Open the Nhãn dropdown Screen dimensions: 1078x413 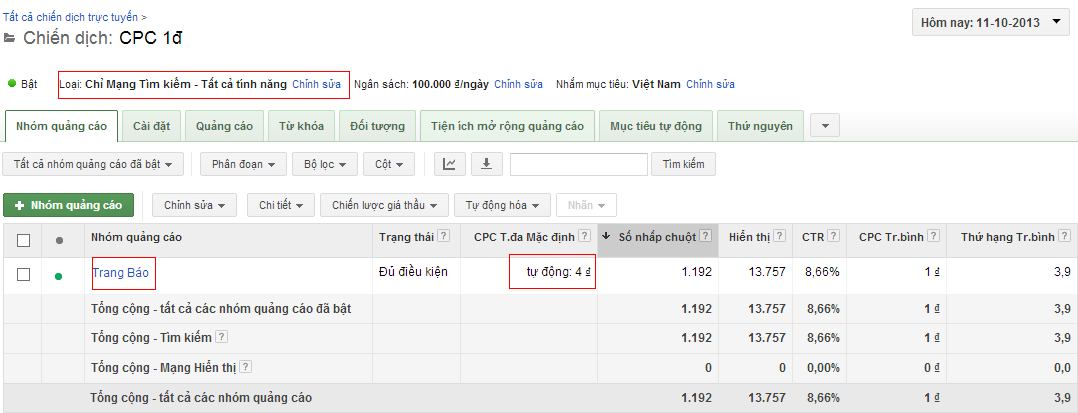pos(586,205)
